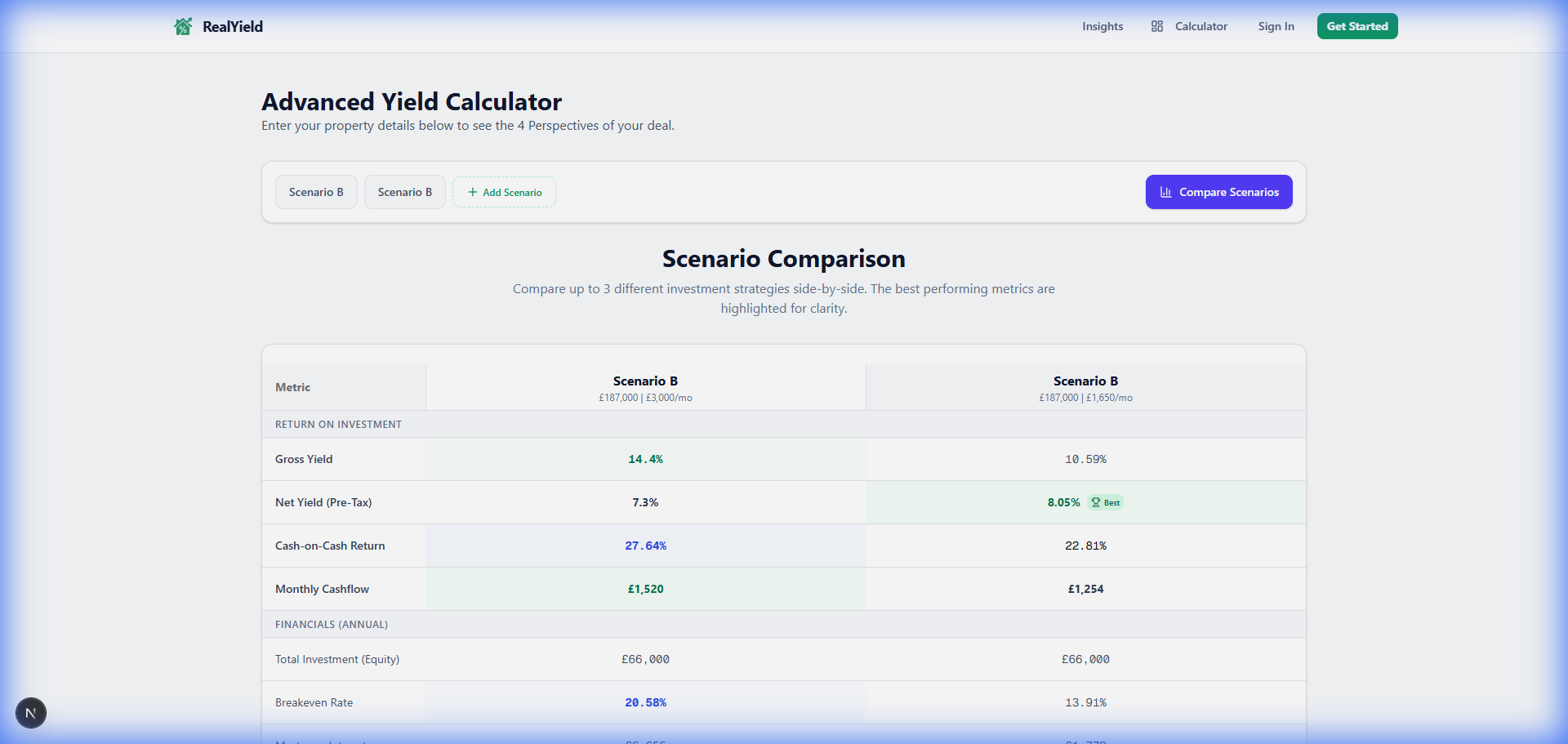Click the Cash-on-Cash Return row label
This screenshot has width=1568, height=744.
[x=330, y=546]
